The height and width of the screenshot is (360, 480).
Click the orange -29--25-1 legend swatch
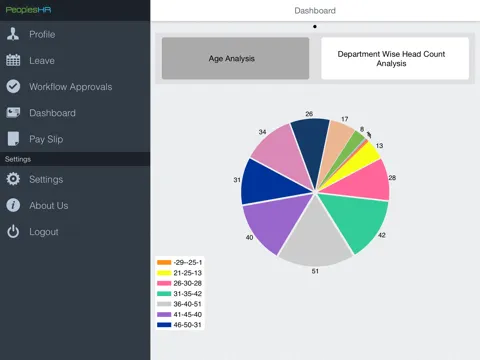click(164, 262)
